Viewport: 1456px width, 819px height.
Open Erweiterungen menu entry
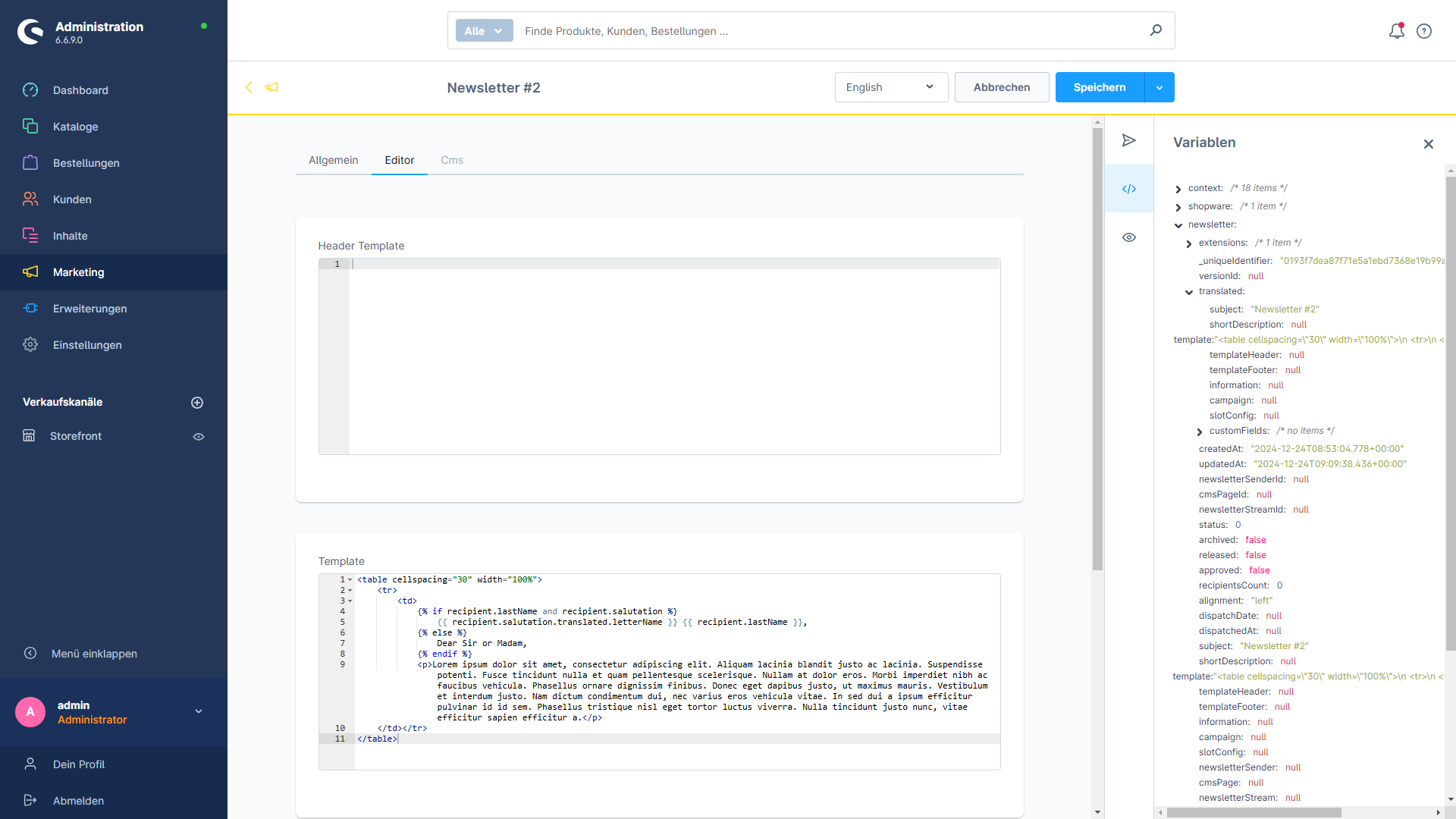(x=114, y=309)
